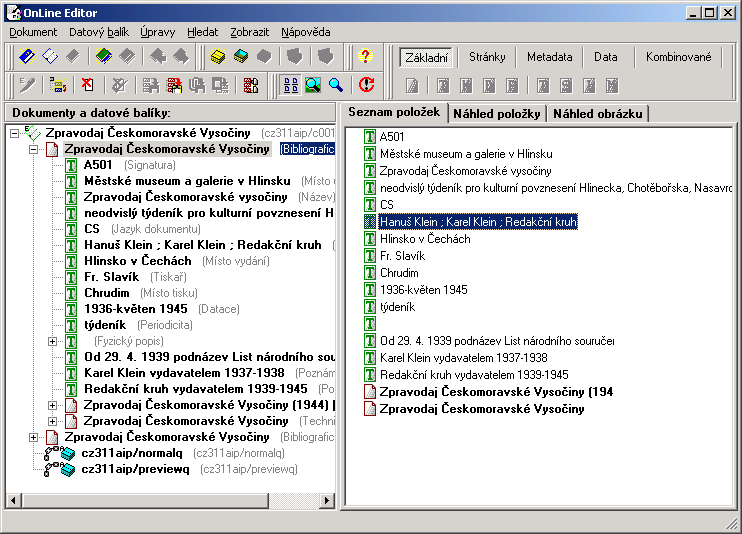Viewport: 742px width, 534px height.
Task: Click the T icon beside A501 in right list
Action: pyautogui.click(x=370, y=137)
